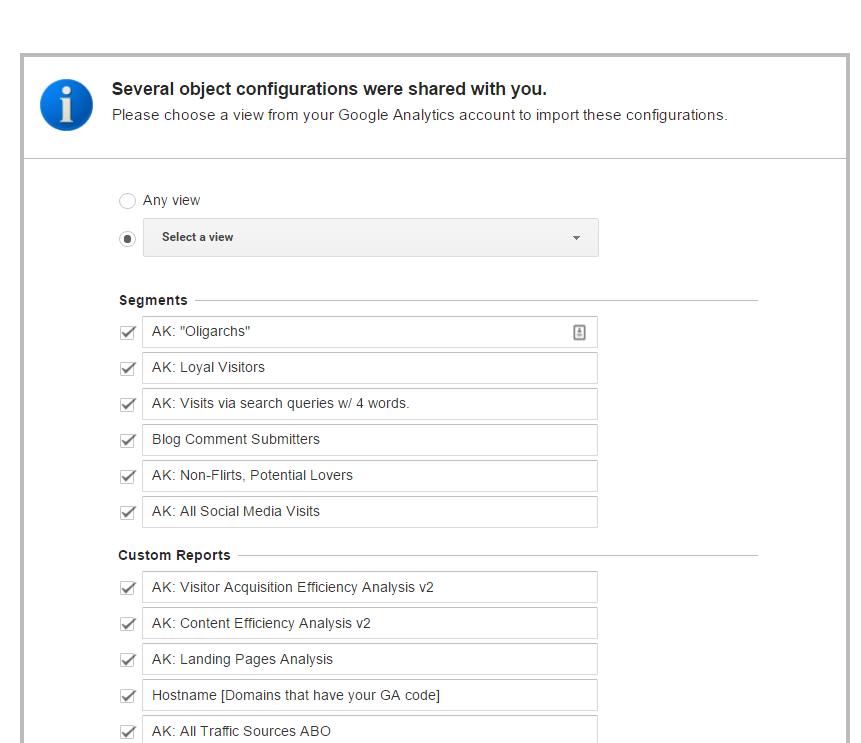
Task: Uncheck the AK: "Oligarchs" segment checkbox
Action: click(127, 333)
